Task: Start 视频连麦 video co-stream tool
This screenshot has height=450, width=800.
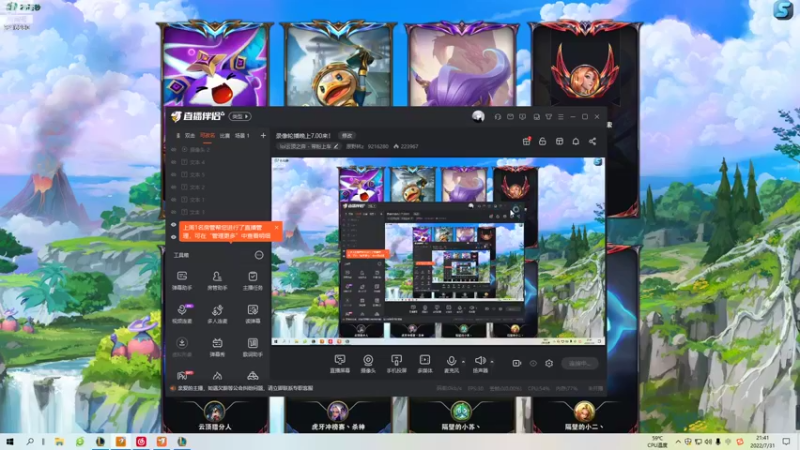Action: pos(182,314)
